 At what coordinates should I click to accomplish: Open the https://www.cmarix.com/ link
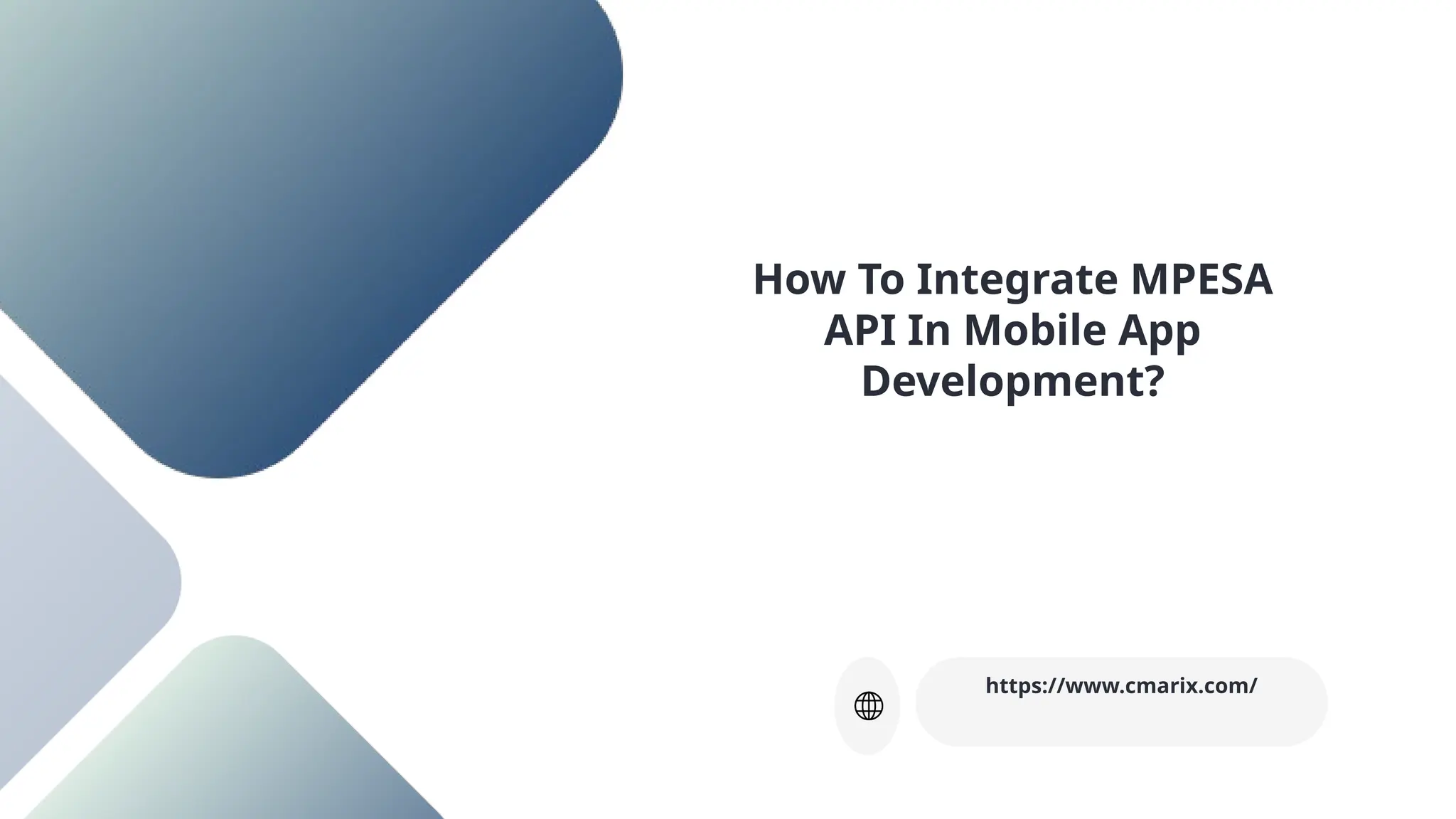(1121, 686)
